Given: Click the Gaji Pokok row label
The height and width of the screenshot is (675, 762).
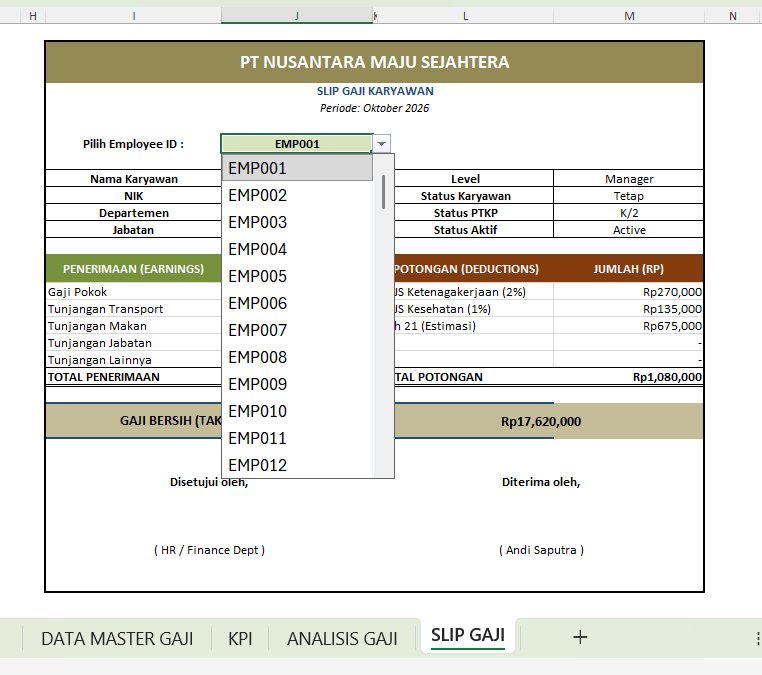Looking at the screenshot, I should 77,292.
